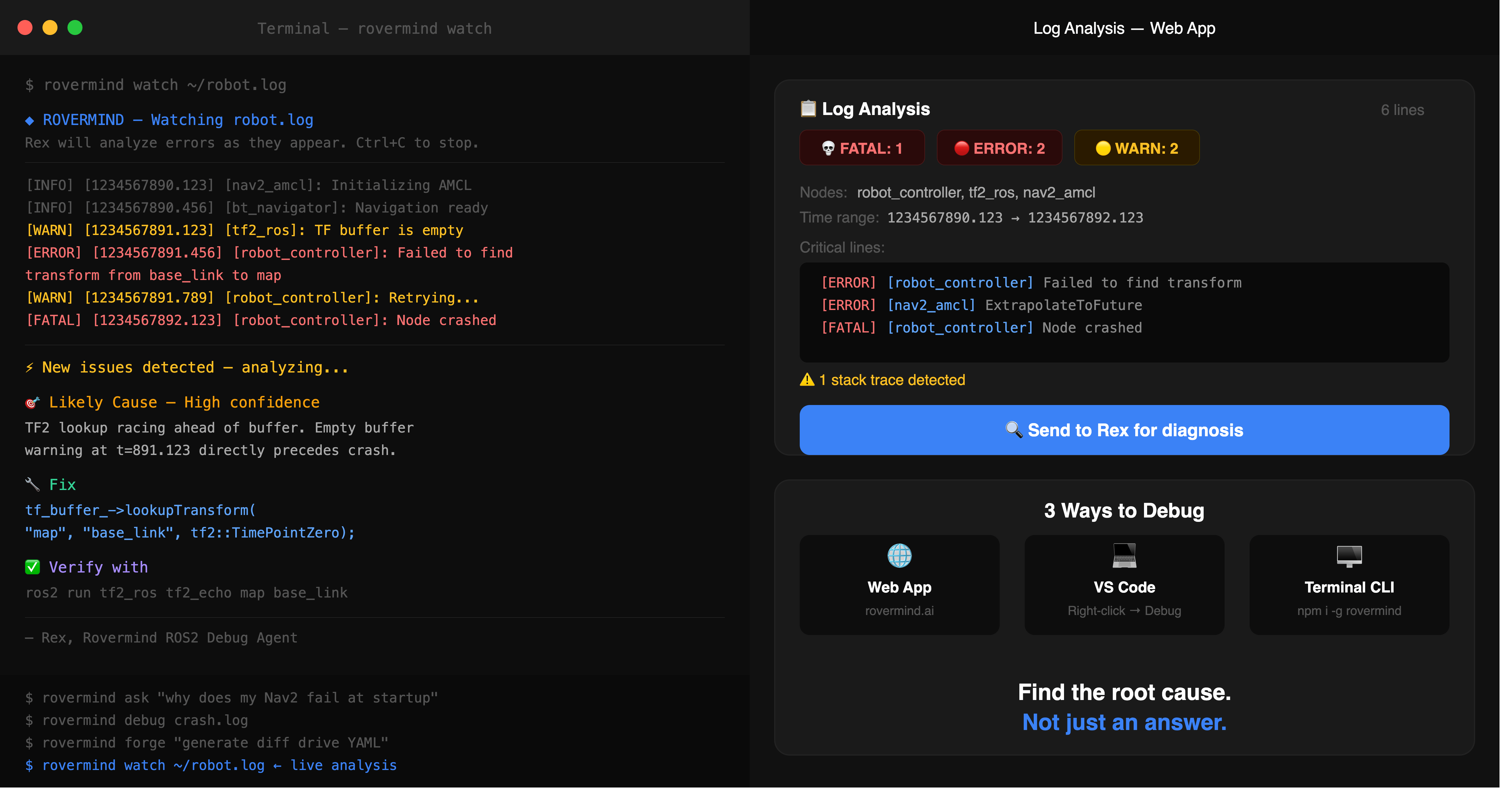
Task: Click the '6 lines' count label
Action: tap(1402, 110)
